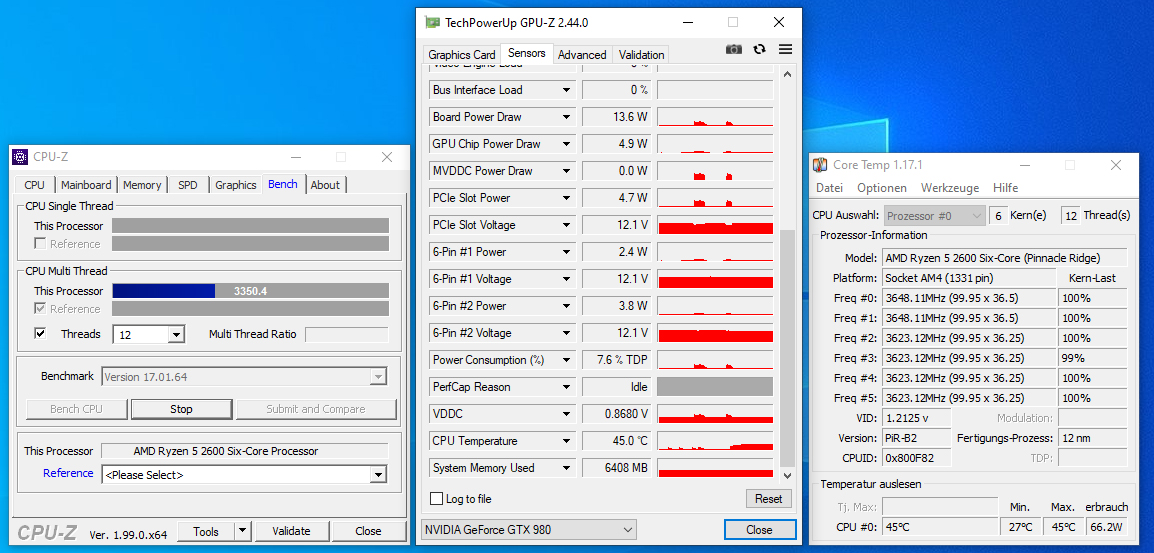The height and width of the screenshot is (553, 1154).
Task: Click the Multi Thread This Processor score bar
Action: pos(250,291)
